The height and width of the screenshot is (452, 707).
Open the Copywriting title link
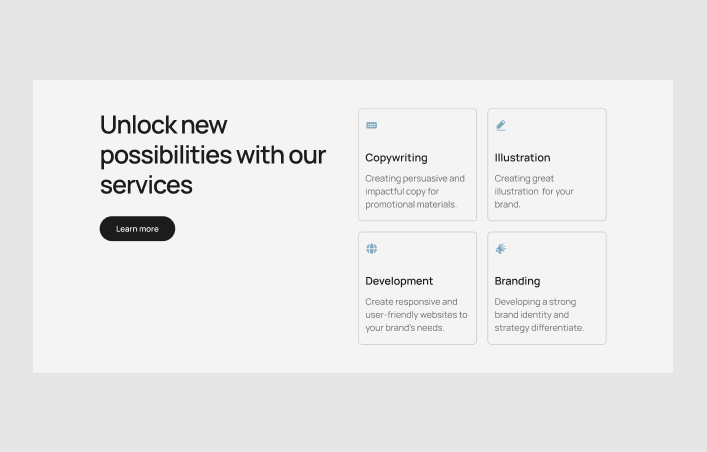click(x=396, y=158)
